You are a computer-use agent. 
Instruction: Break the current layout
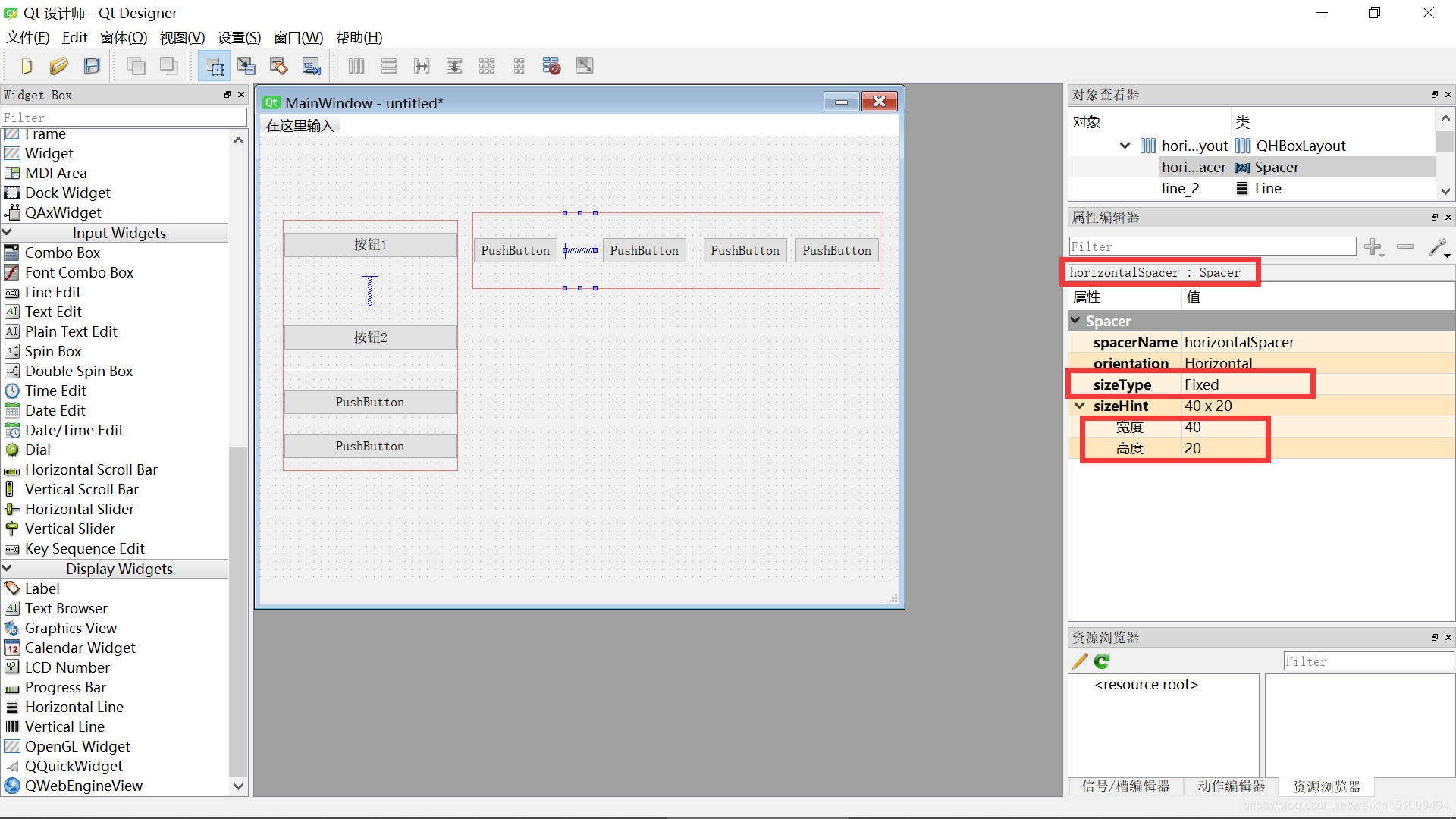point(551,66)
